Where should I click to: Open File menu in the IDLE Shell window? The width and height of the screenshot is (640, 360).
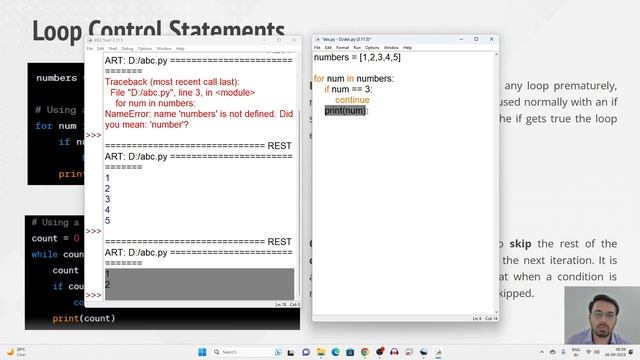(89, 49)
